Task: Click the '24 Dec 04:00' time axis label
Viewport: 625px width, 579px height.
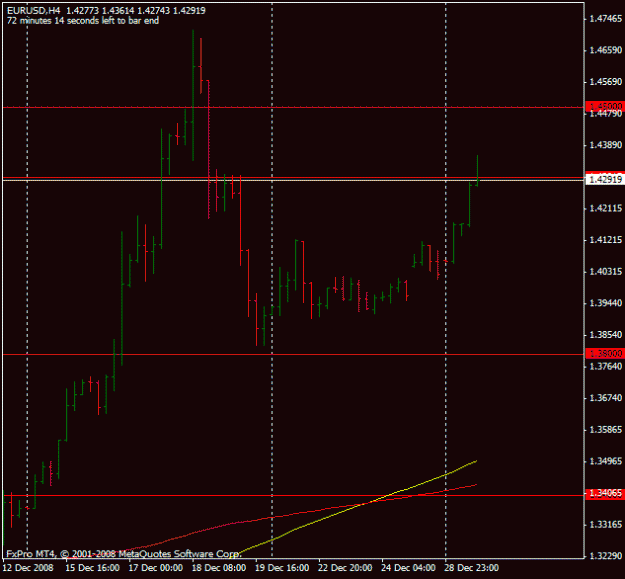Action: pos(409,568)
